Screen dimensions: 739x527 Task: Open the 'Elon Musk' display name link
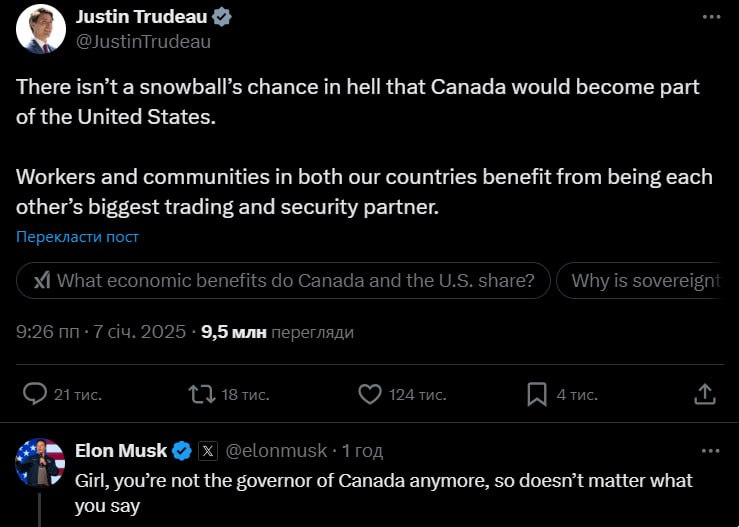coord(121,451)
